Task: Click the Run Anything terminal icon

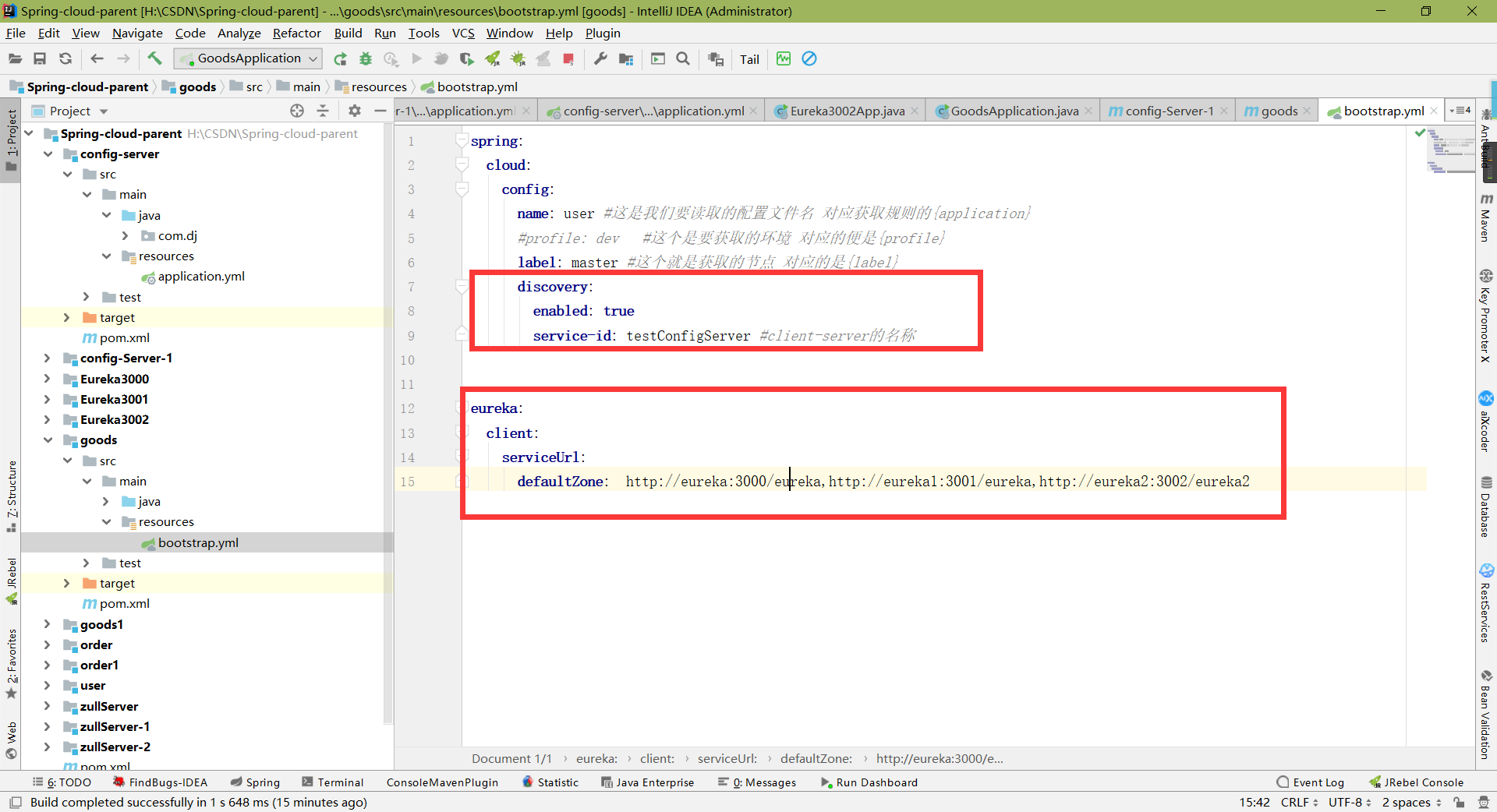Action: point(658,58)
